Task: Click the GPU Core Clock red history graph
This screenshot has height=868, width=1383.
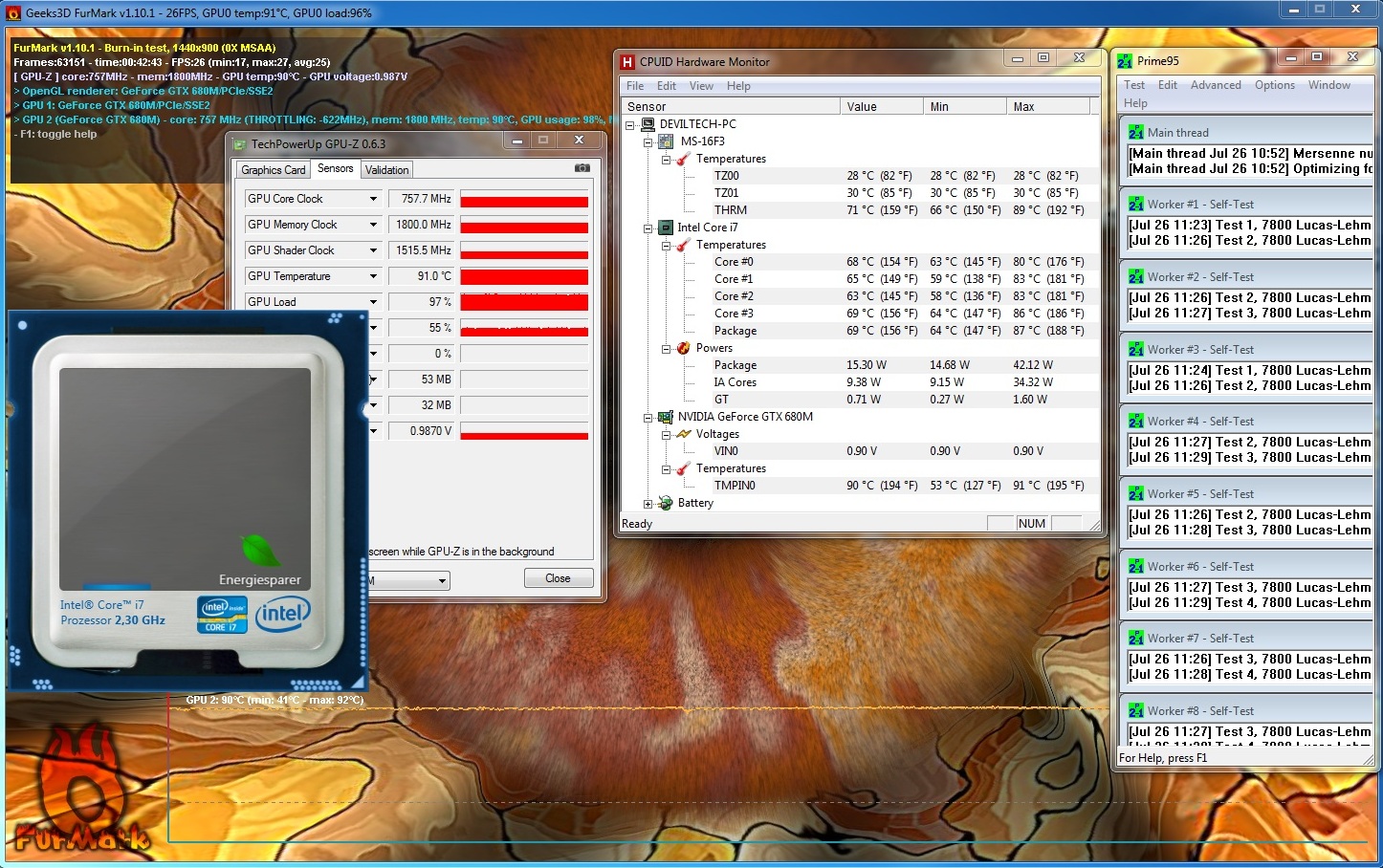Action: [524, 199]
